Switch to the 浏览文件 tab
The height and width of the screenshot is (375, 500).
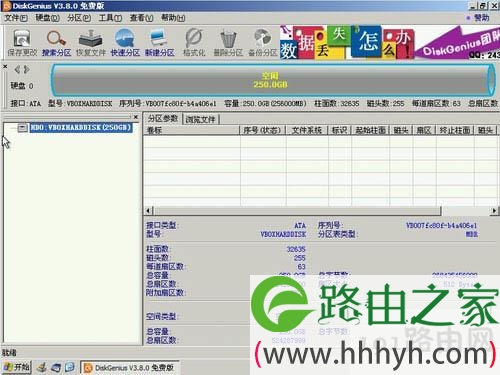pos(201,119)
